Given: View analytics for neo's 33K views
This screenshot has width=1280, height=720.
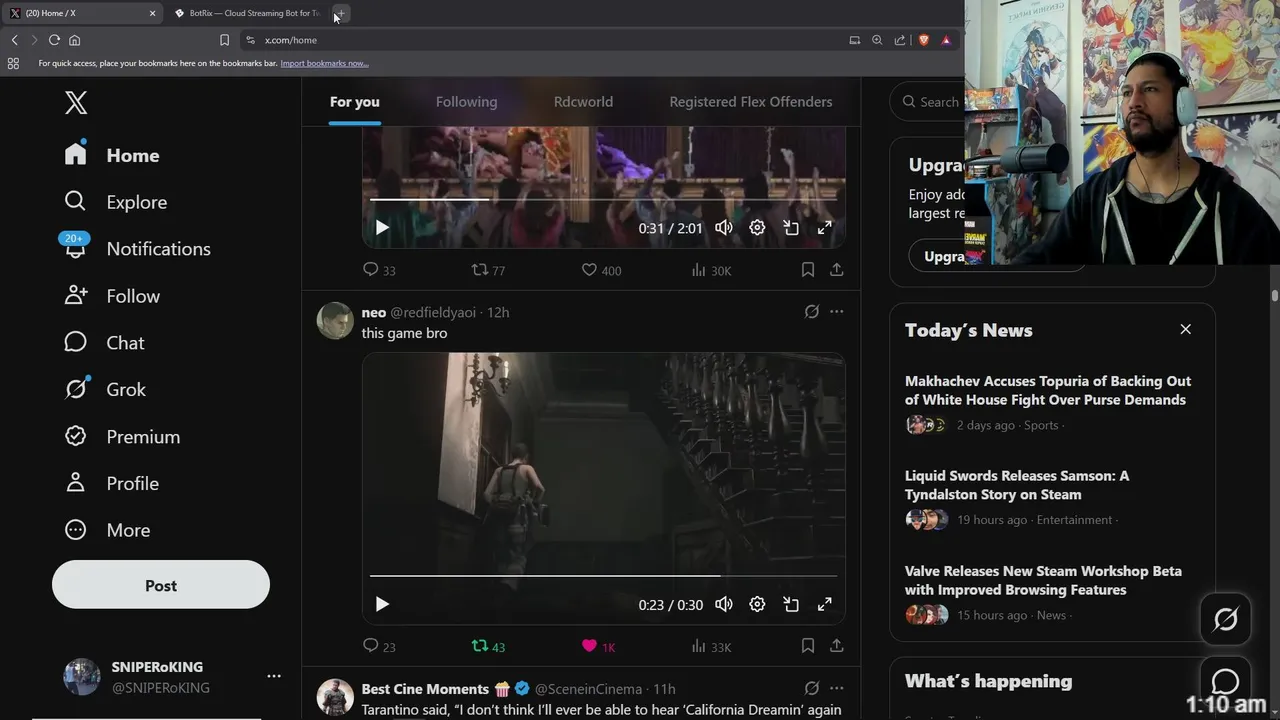Looking at the screenshot, I should [x=711, y=646].
